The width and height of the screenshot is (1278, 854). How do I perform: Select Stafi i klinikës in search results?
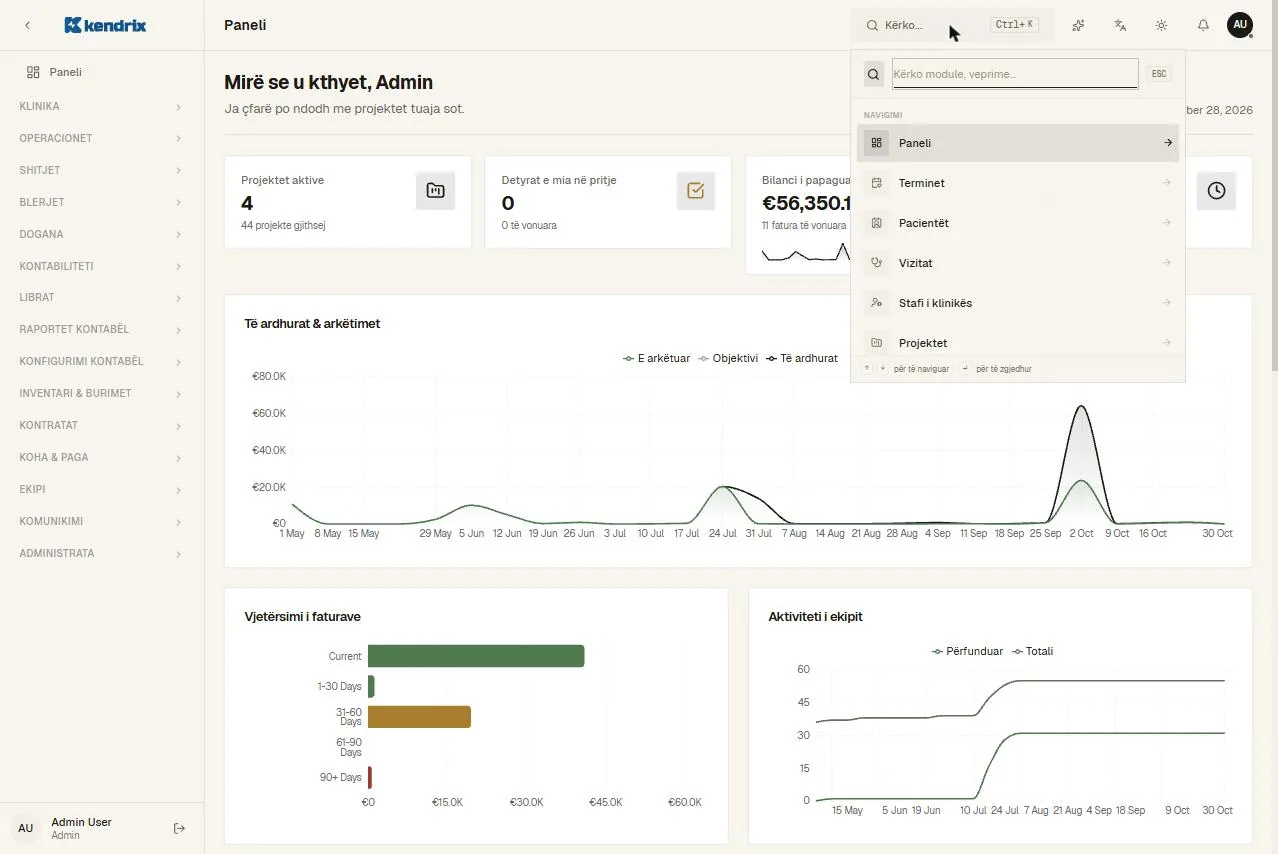point(1018,303)
